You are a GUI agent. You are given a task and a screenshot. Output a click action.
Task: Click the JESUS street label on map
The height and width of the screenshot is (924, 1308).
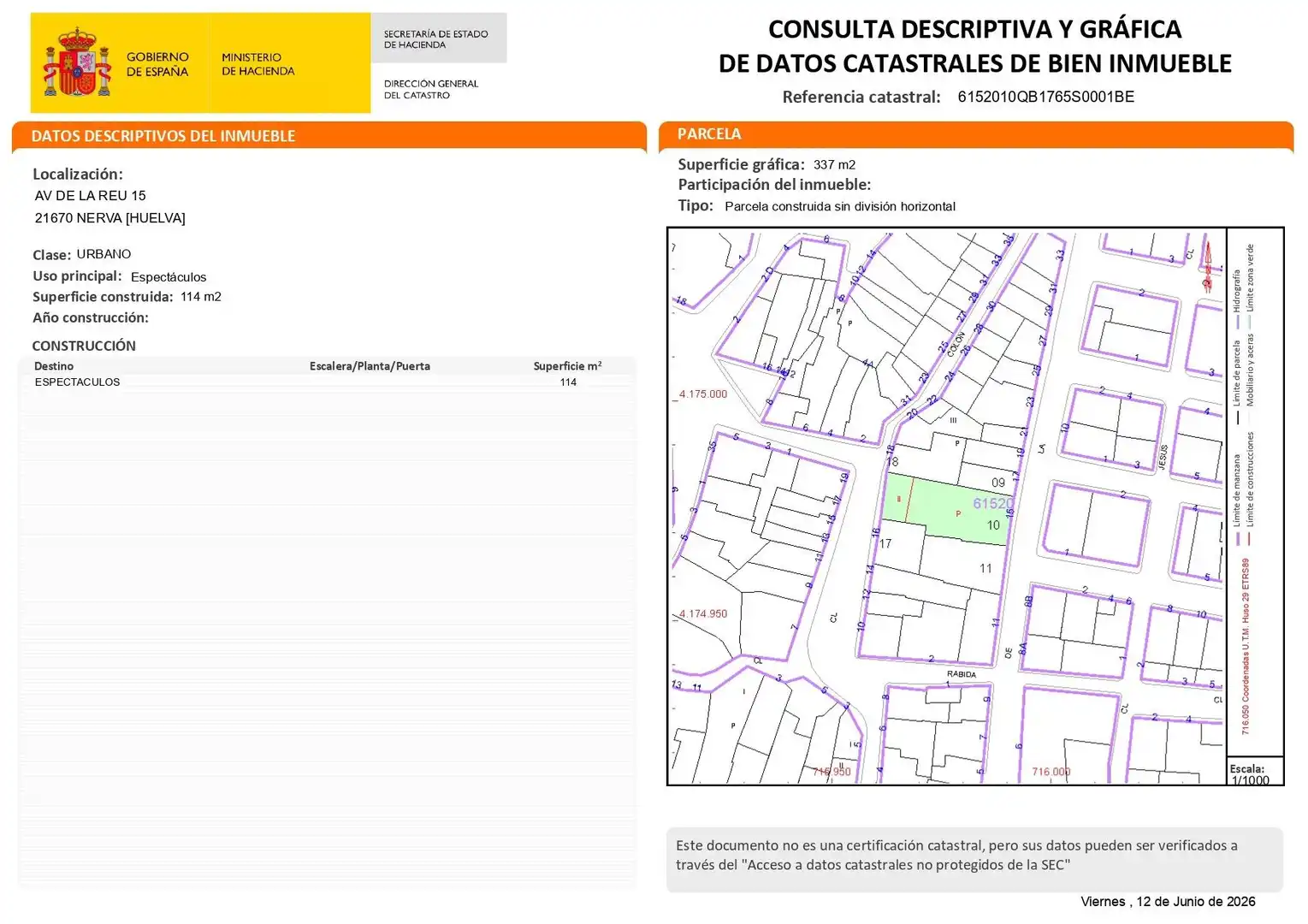pos(1163,458)
